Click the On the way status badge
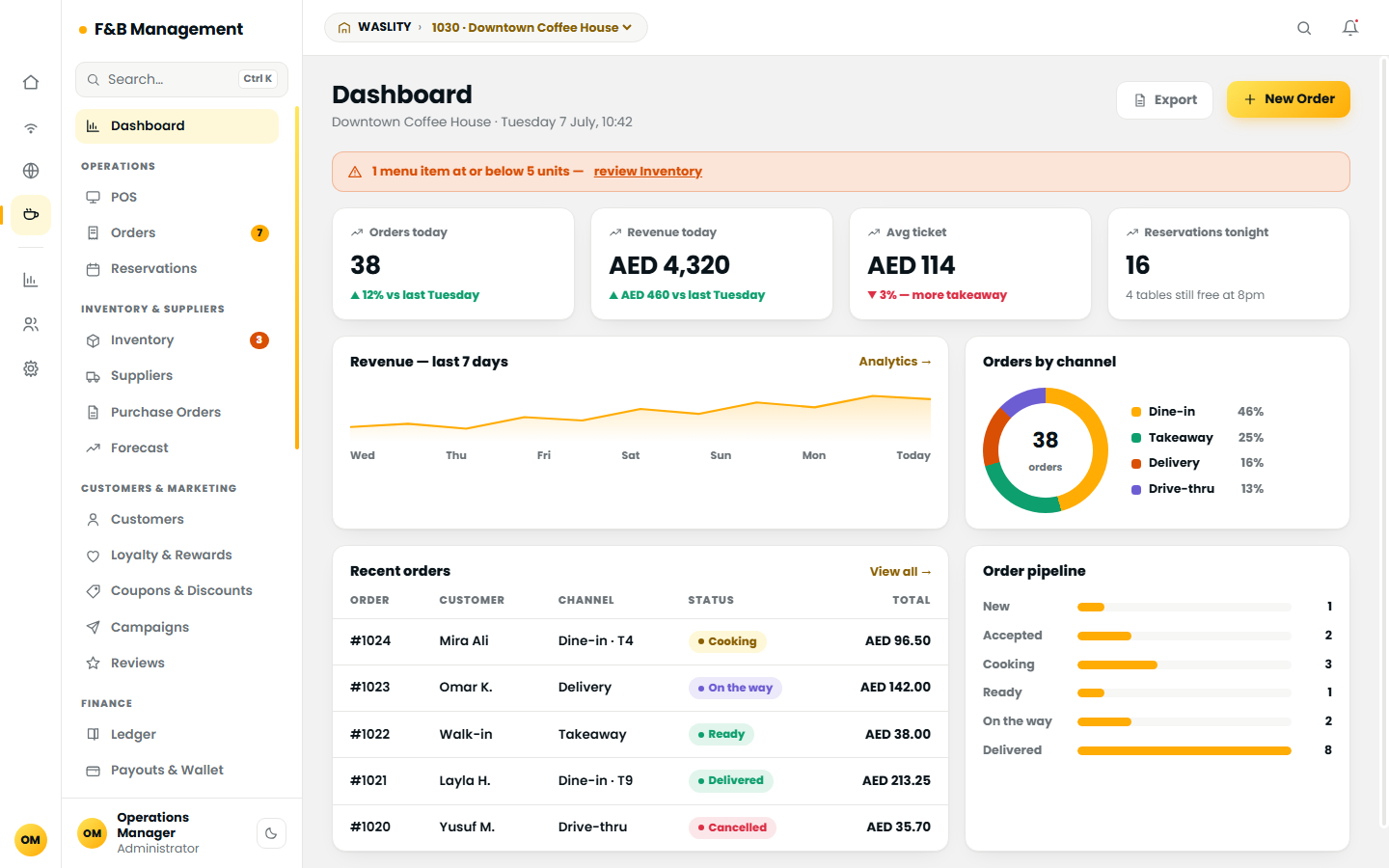 click(735, 688)
